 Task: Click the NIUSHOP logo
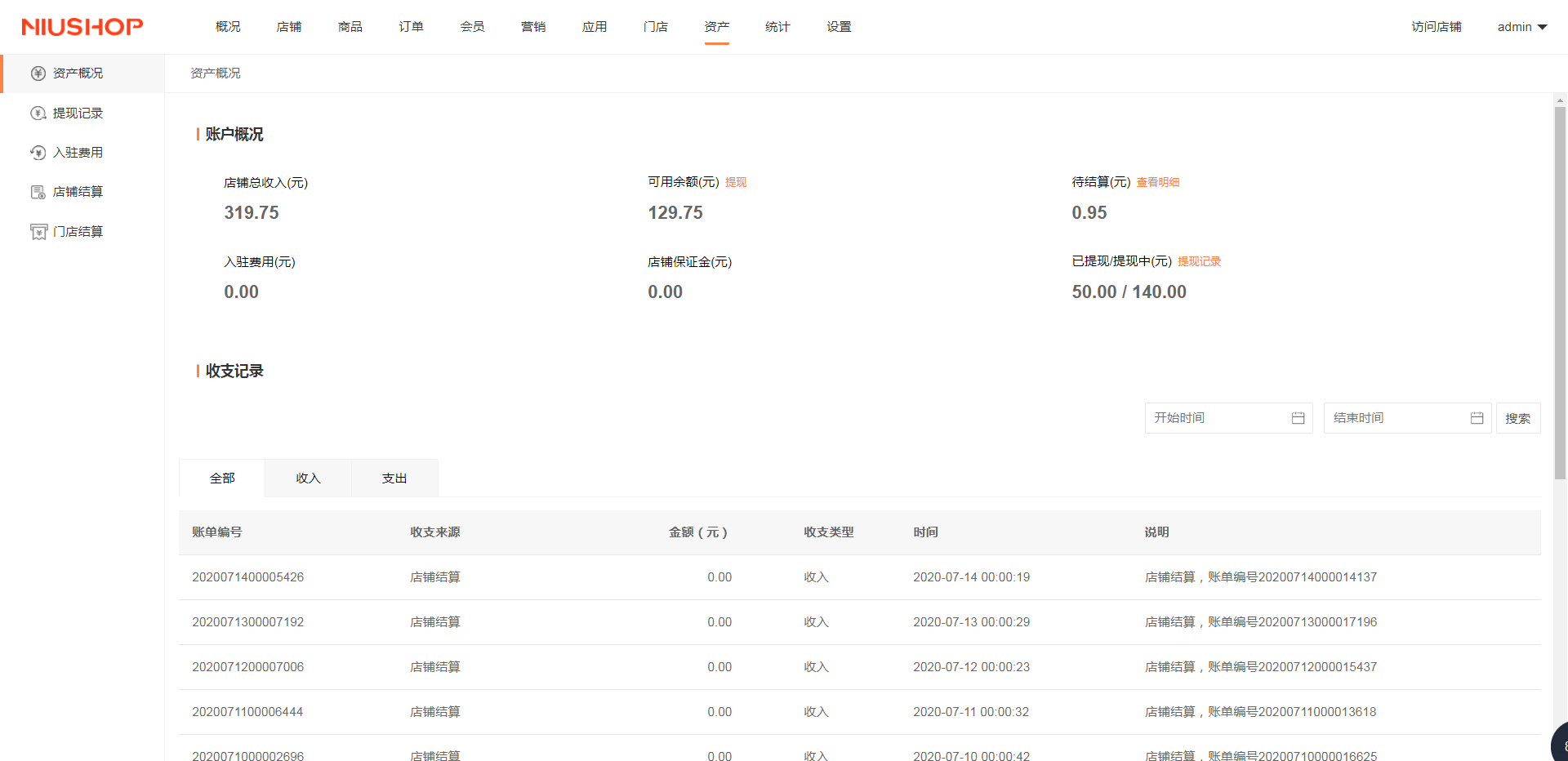click(x=82, y=27)
